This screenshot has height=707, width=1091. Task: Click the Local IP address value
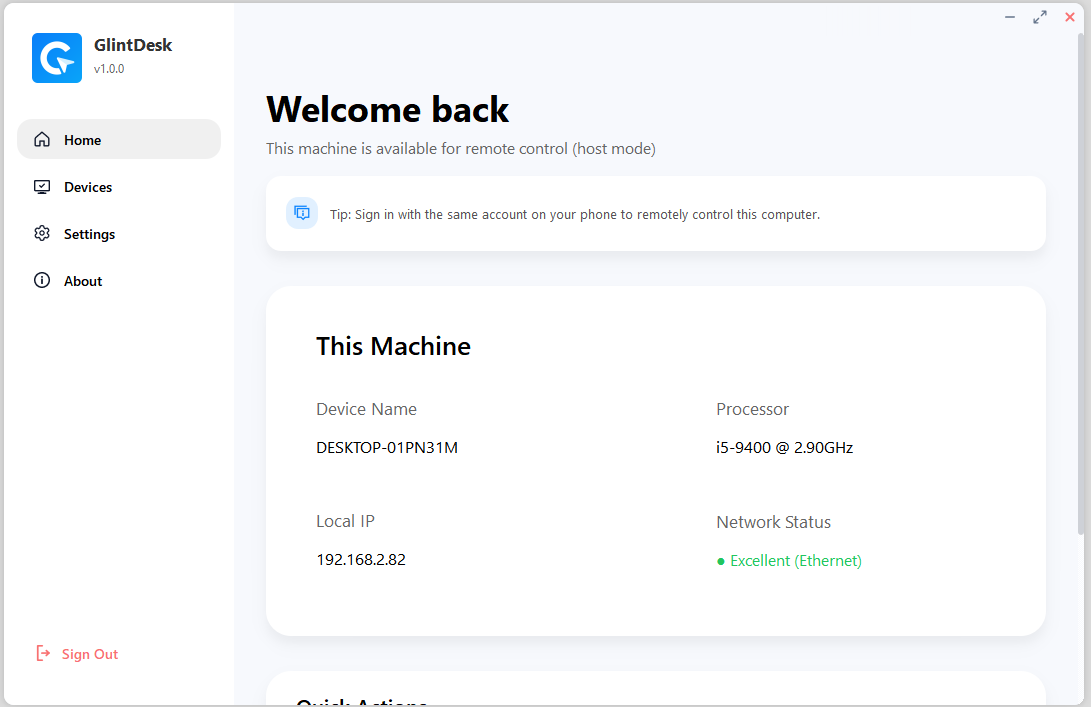[x=361, y=559]
